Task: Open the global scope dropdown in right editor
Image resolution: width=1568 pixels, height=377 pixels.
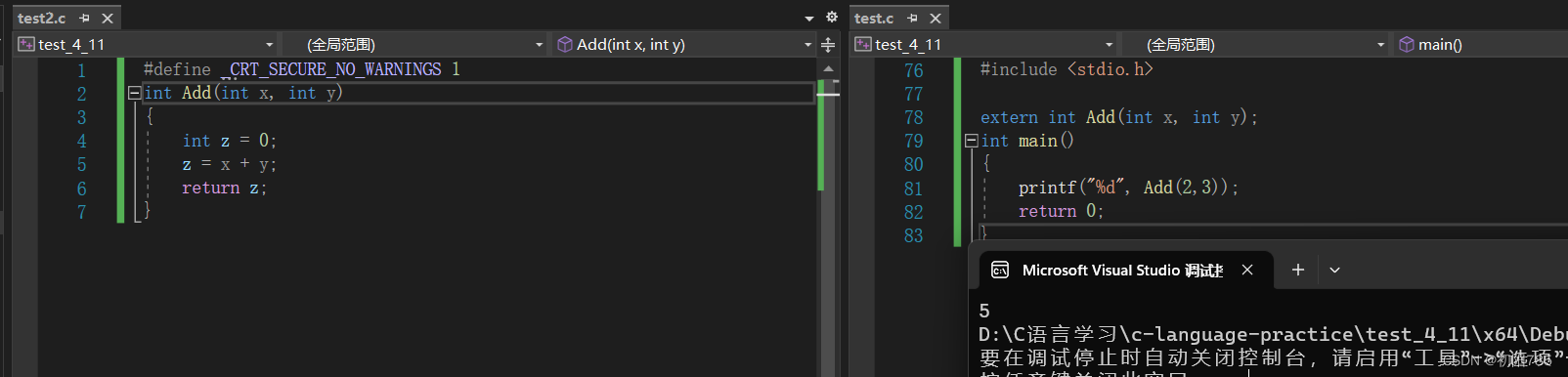Action: tap(1255, 44)
